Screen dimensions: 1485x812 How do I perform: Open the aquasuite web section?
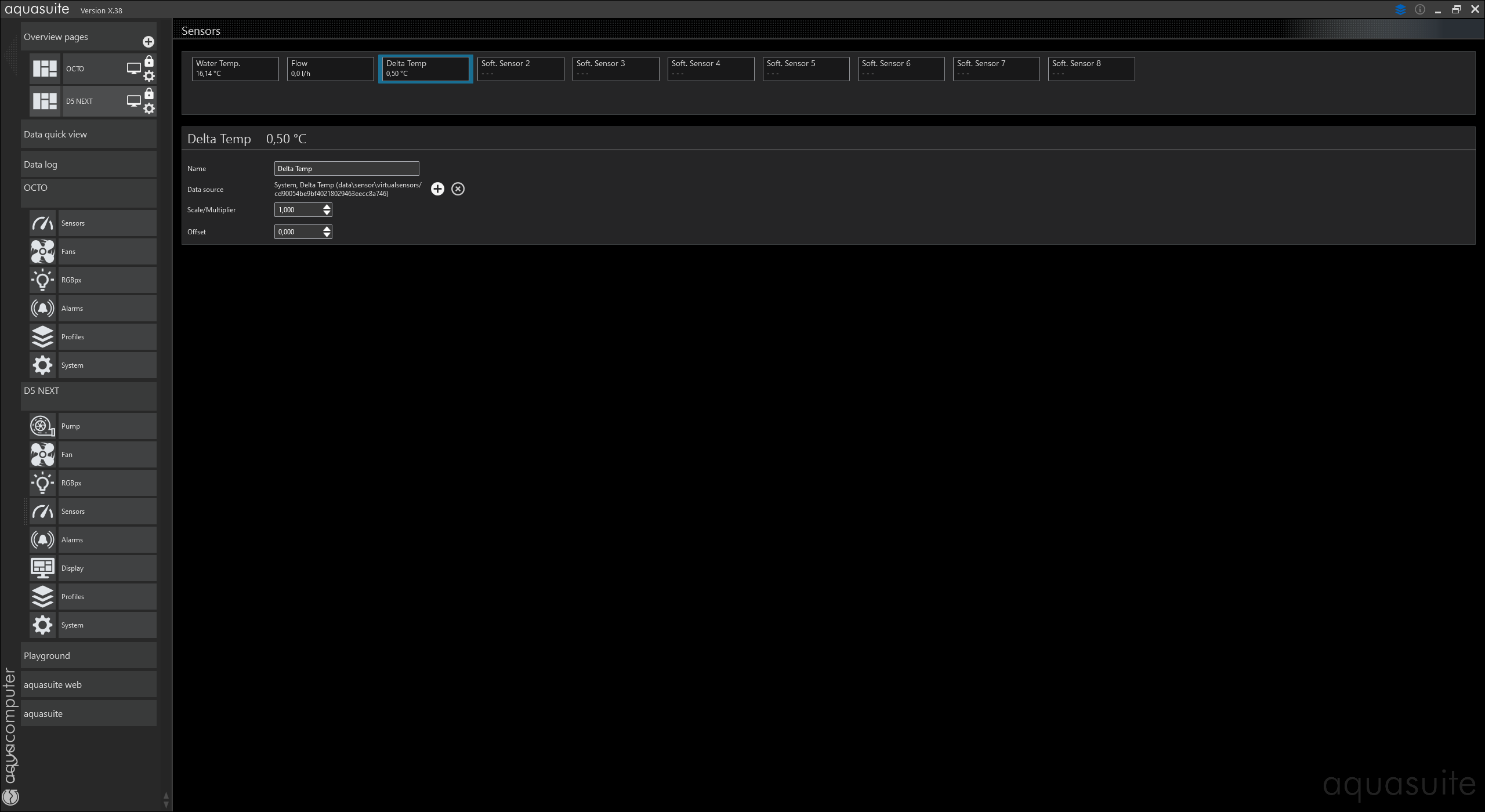tap(88, 685)
